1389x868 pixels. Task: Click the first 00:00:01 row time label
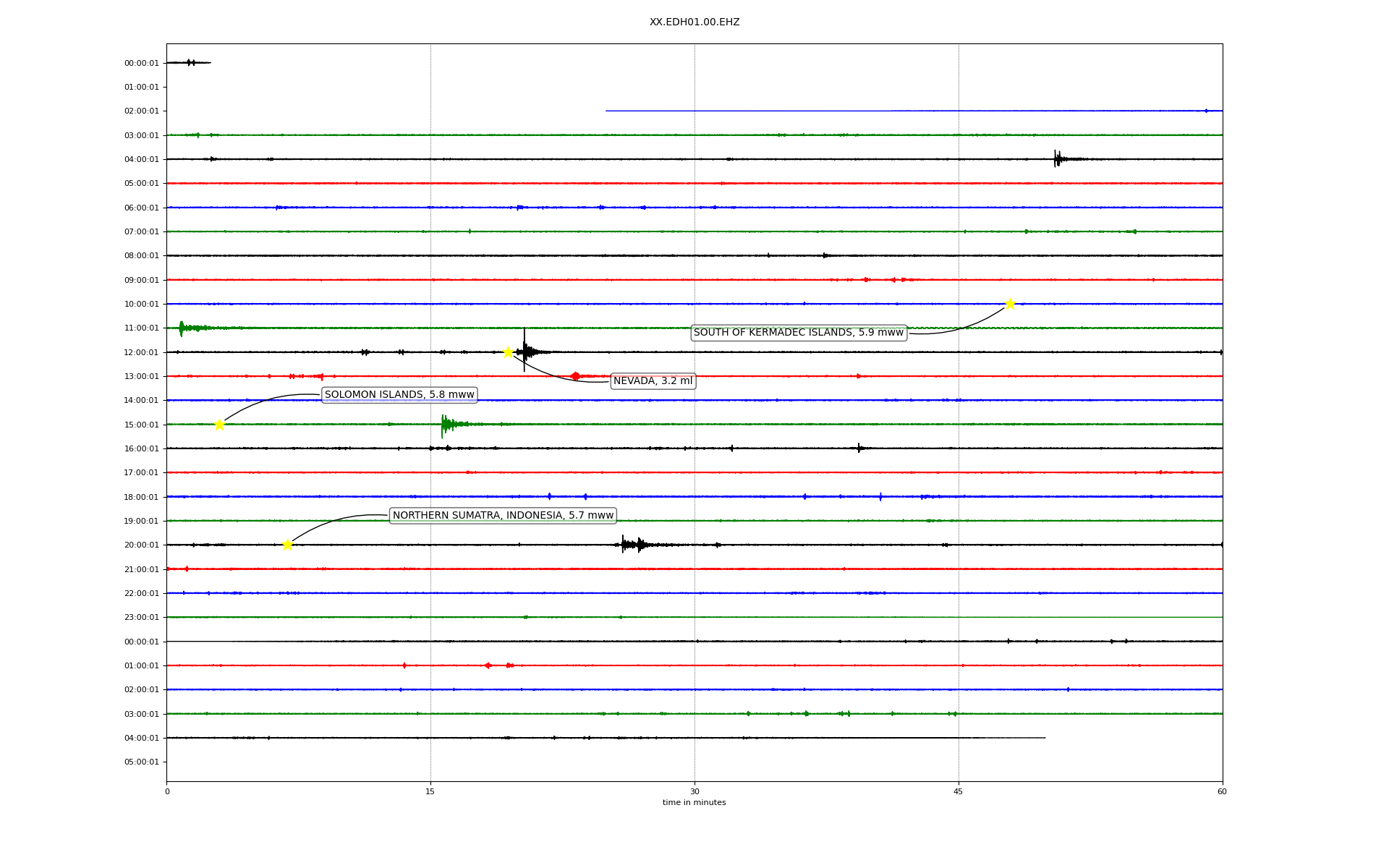141,64
